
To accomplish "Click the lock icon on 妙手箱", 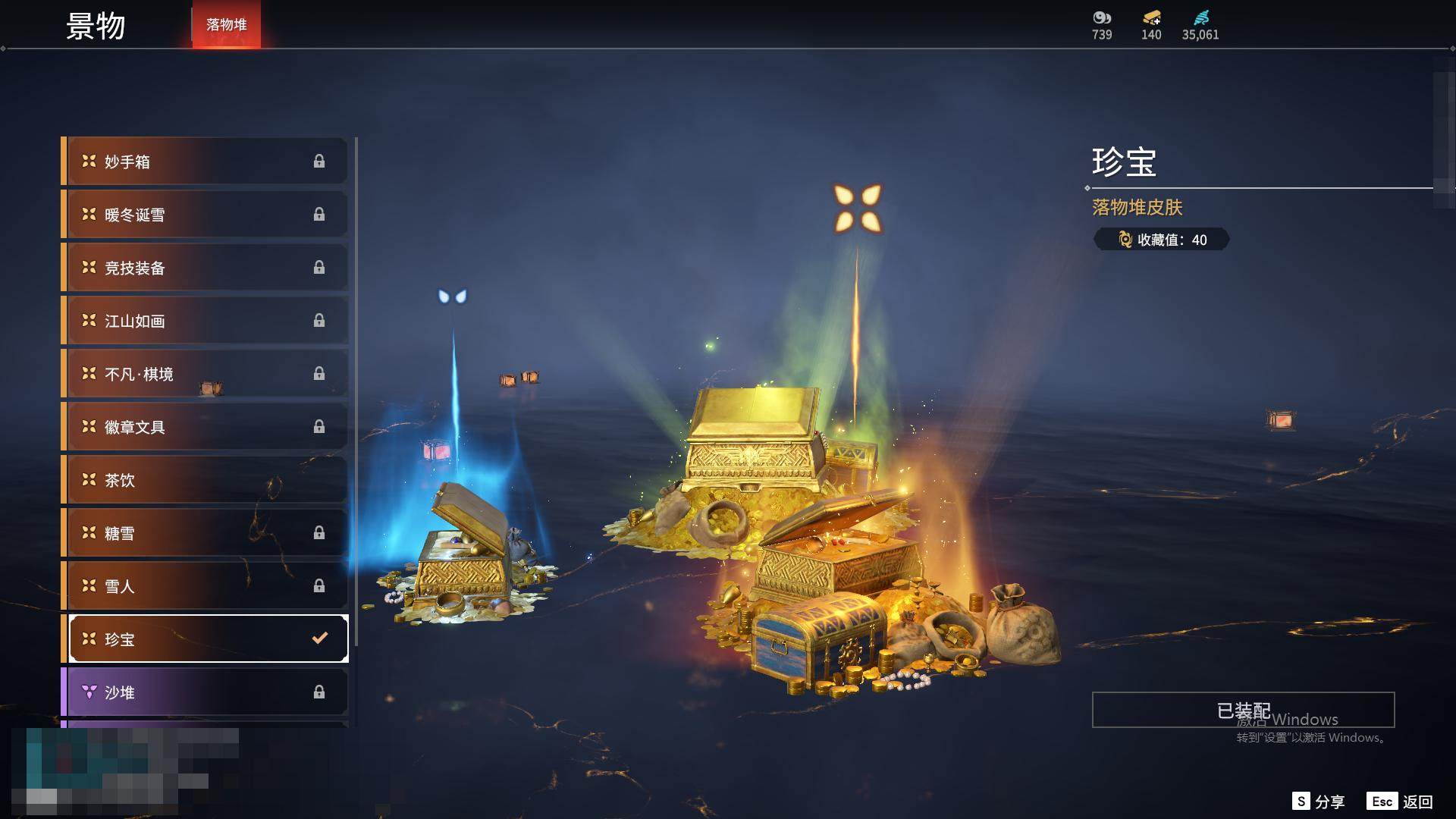I will pos(319,161).
